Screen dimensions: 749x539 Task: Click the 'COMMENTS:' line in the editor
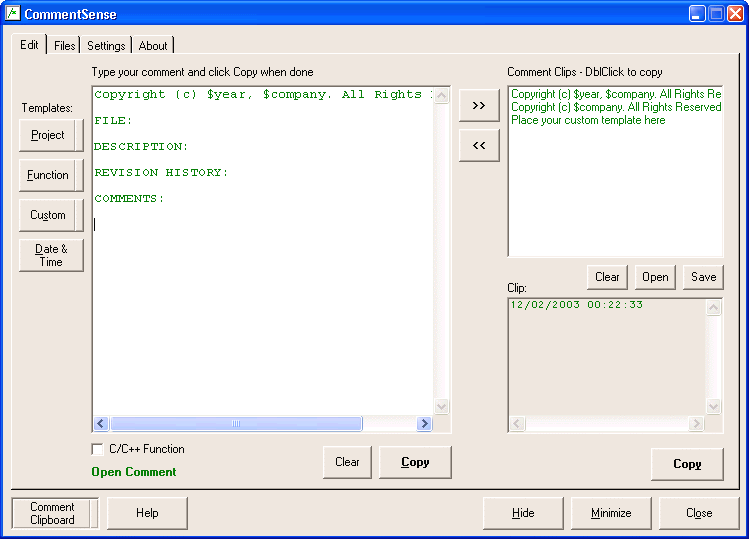pyautogui.click(x=129, y=198)
